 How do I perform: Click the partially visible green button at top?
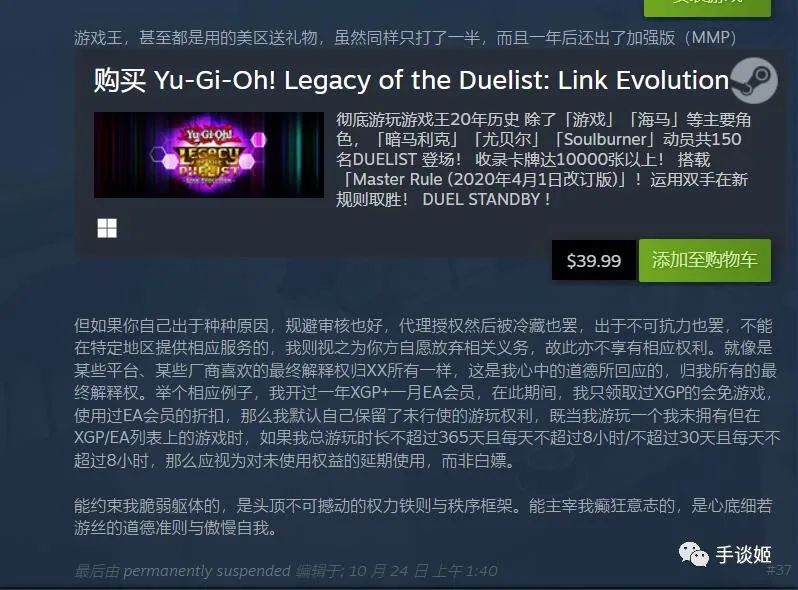pyautogui.click(x=707, y=7)
